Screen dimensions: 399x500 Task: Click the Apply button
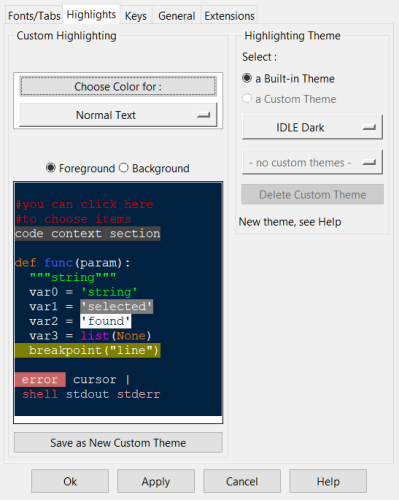156,481
